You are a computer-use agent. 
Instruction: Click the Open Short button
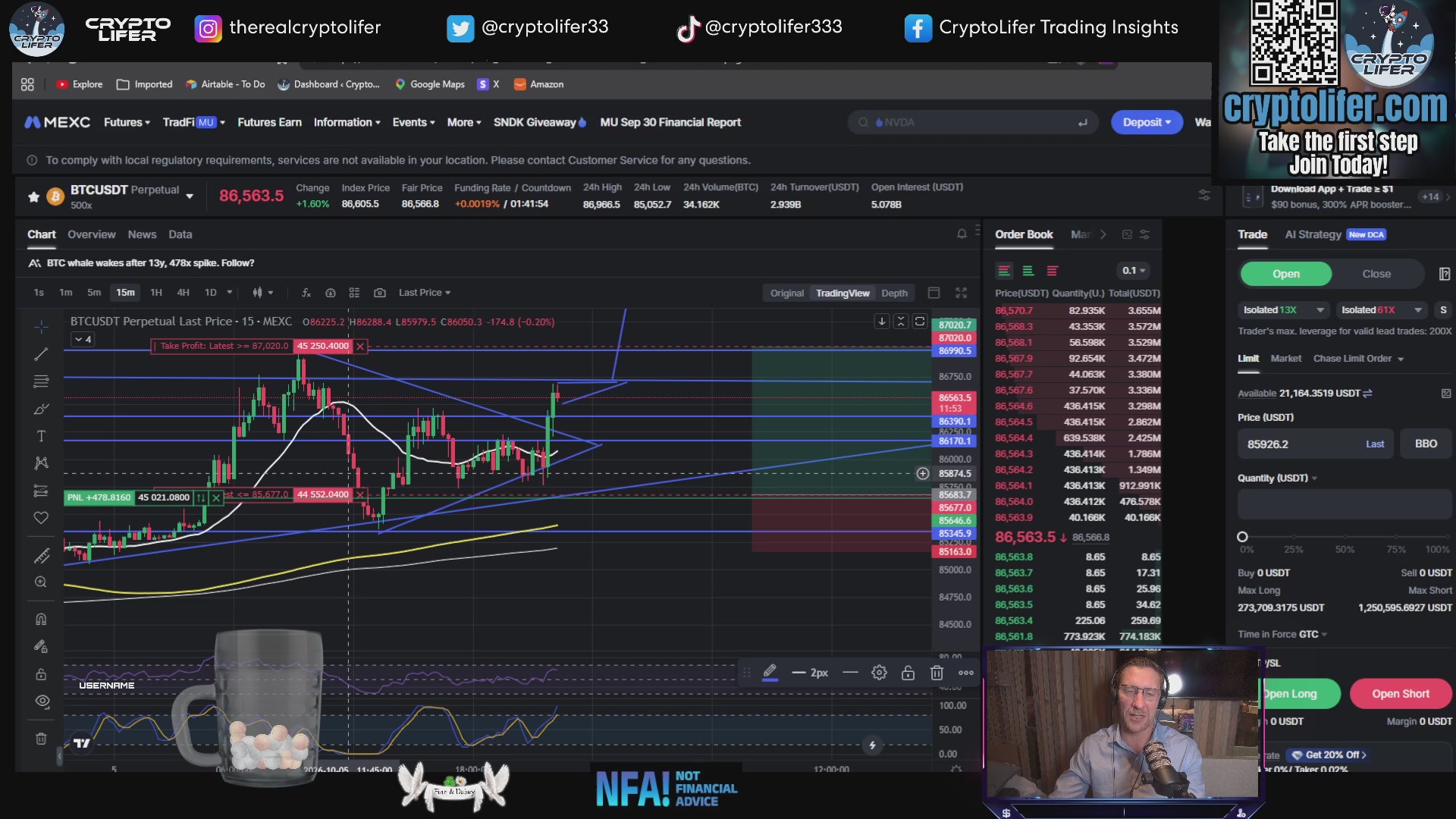click(x=1400, y=694)
